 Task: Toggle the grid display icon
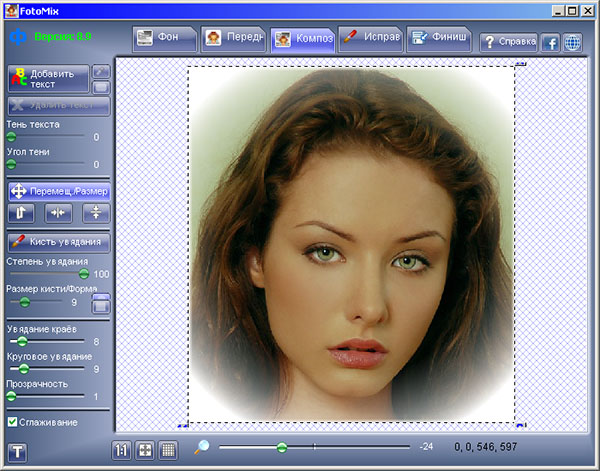[168, 450]
